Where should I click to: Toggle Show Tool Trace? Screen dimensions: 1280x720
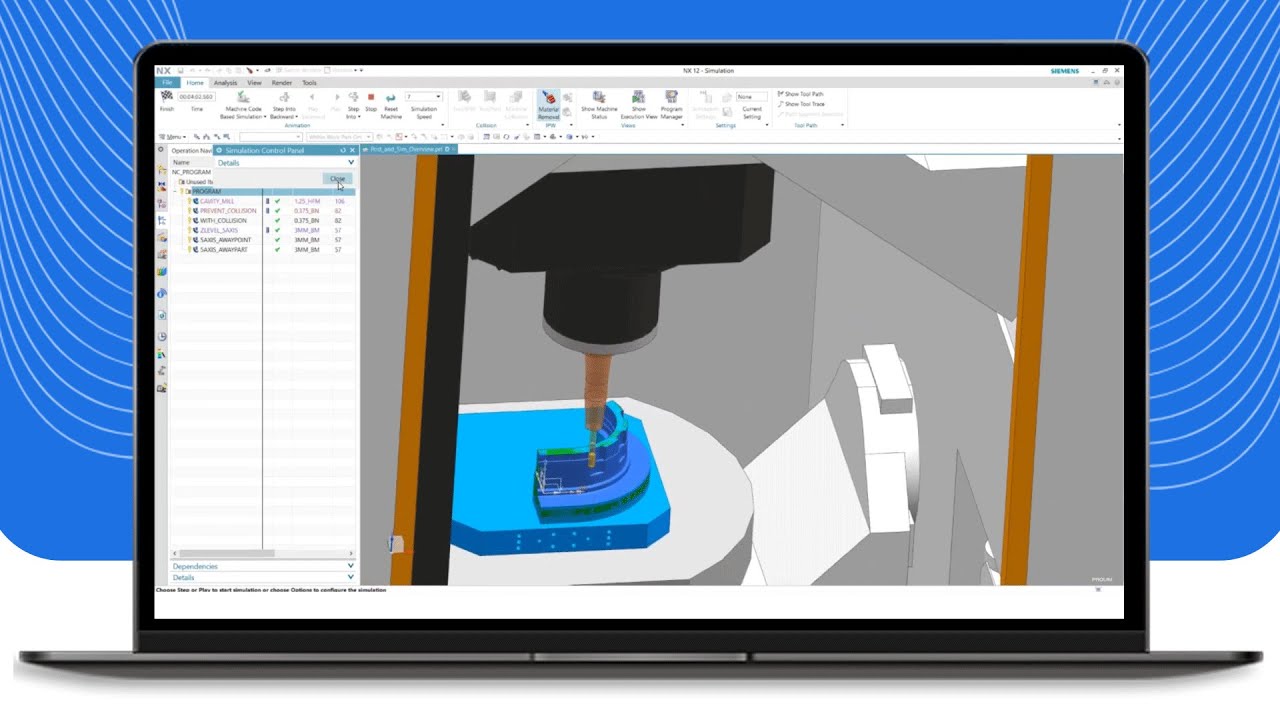801,104
